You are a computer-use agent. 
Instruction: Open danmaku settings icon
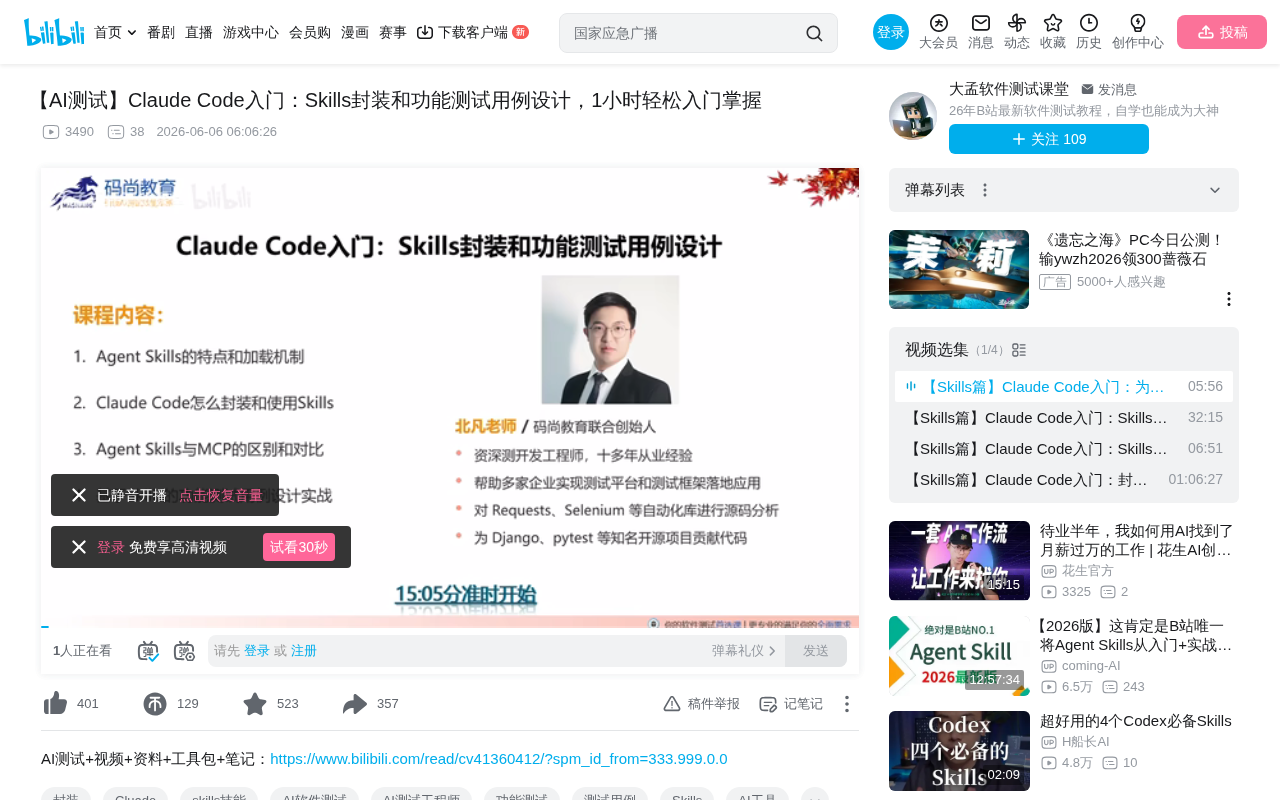pyautogui.click(x=184, y=651)
